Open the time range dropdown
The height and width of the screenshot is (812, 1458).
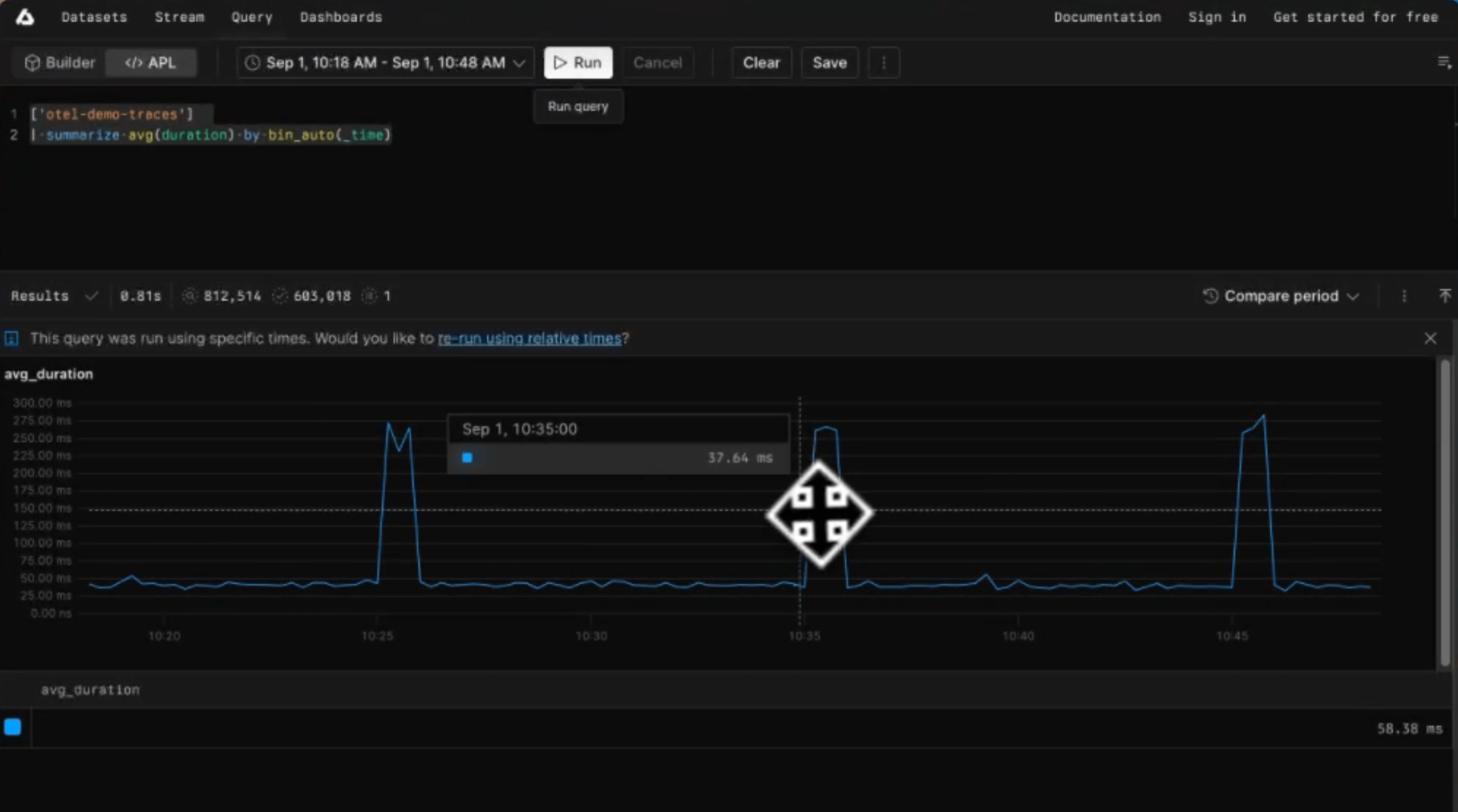tap(385, 62)
